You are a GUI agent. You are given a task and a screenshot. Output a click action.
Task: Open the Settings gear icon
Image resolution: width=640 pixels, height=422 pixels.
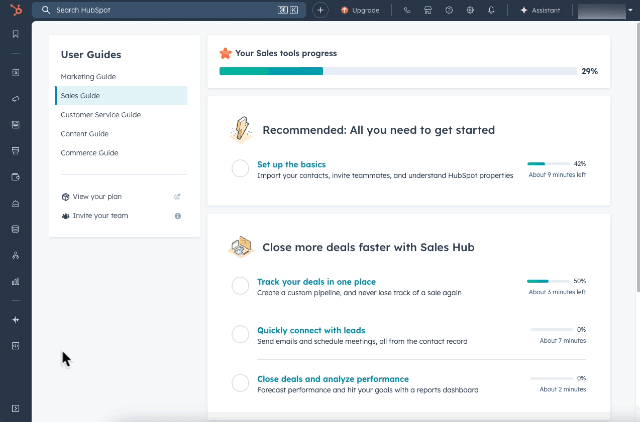pyautogui.click(x=470, y=10)
